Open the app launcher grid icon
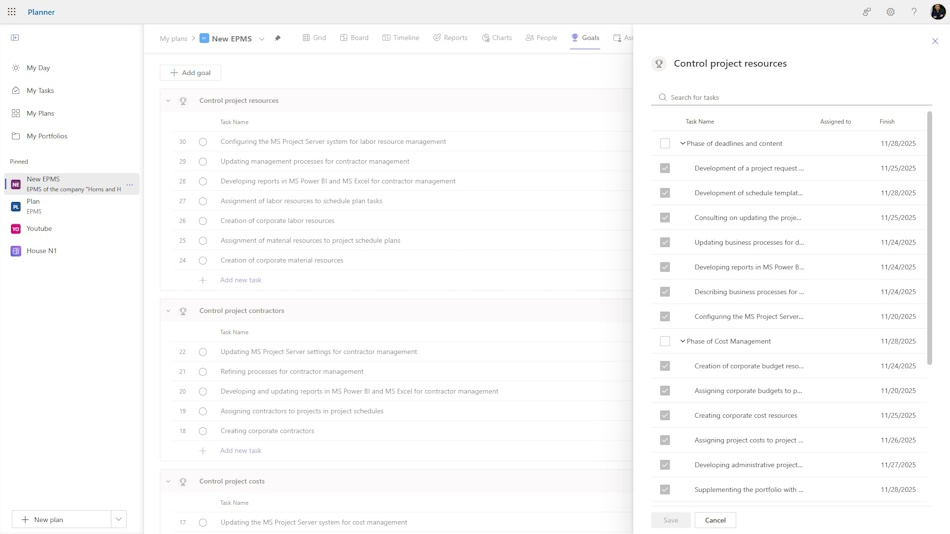The width and height of the screenshot is (950, 534). (x=12, y=12)
